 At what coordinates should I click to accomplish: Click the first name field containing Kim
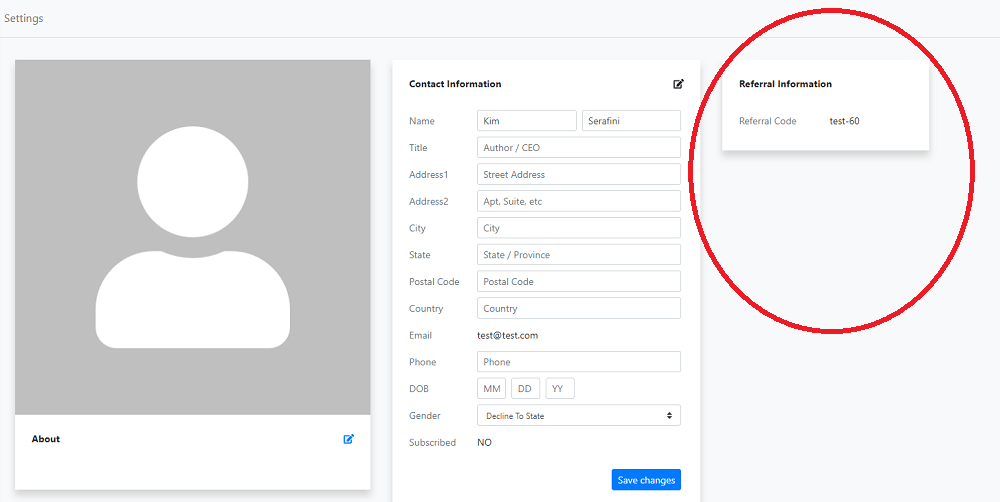click(527, 121)
